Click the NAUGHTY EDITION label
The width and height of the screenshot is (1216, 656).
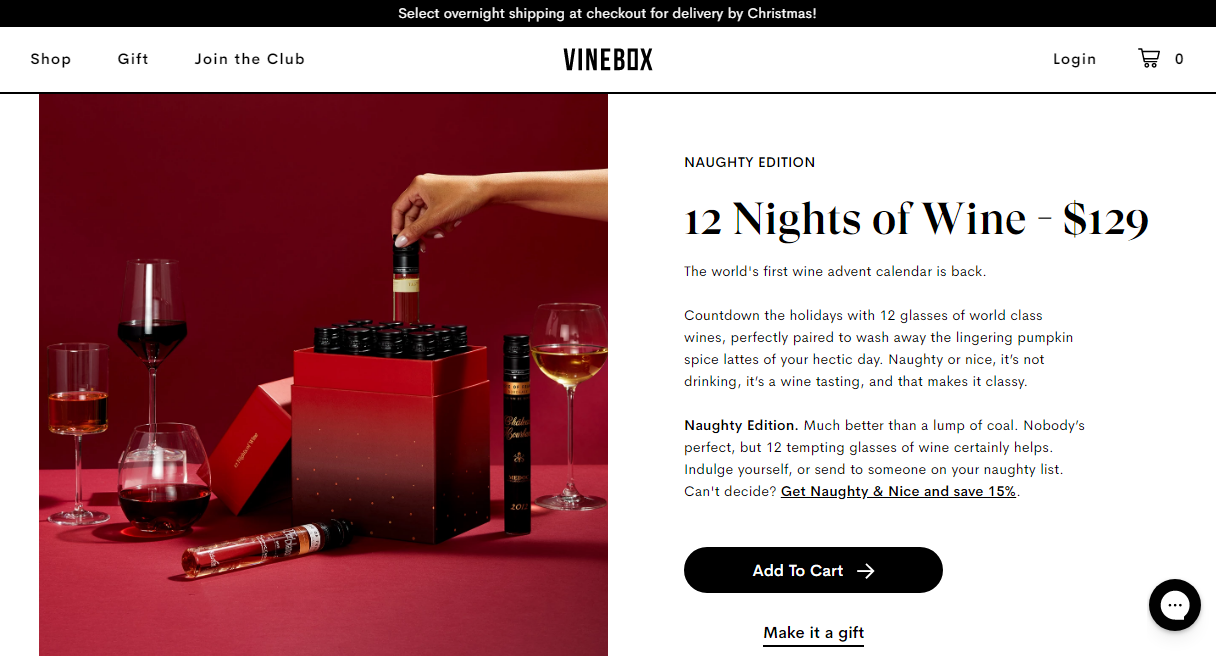point(750,162)
